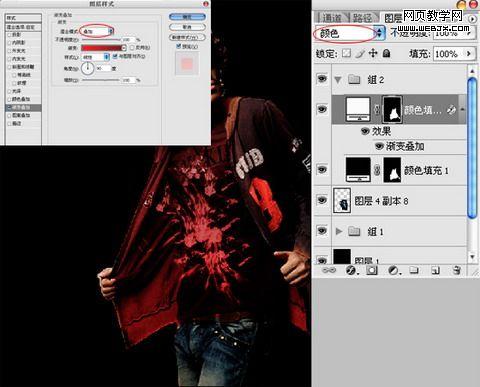This screenshot has height=387, width=480.
Task: Click the link layers icon in Layers panel footer
Action: [329, 270]
